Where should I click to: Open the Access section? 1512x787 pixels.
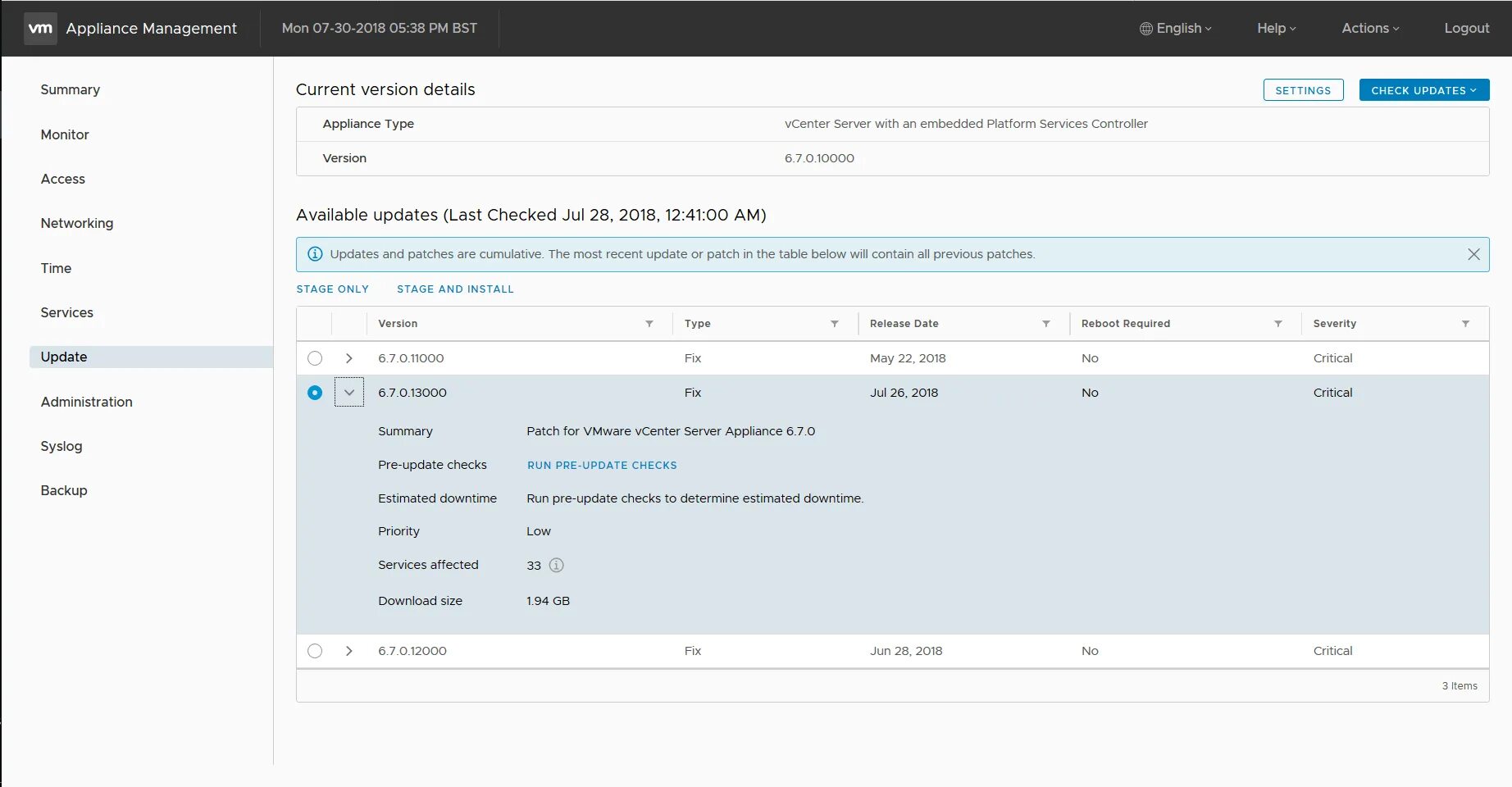(x=63, y=179)
